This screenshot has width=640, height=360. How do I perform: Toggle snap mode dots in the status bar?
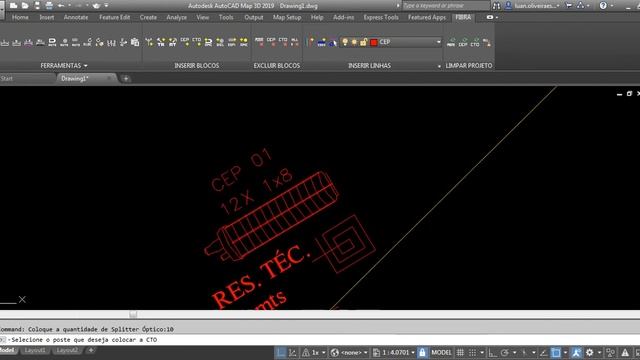point(473,352)
